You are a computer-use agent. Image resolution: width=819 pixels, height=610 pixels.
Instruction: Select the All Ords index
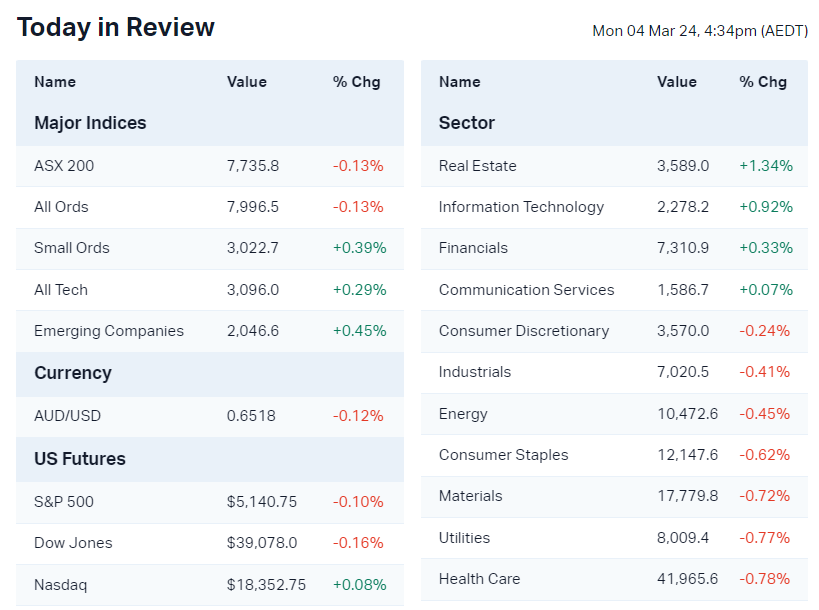(61, 207)
